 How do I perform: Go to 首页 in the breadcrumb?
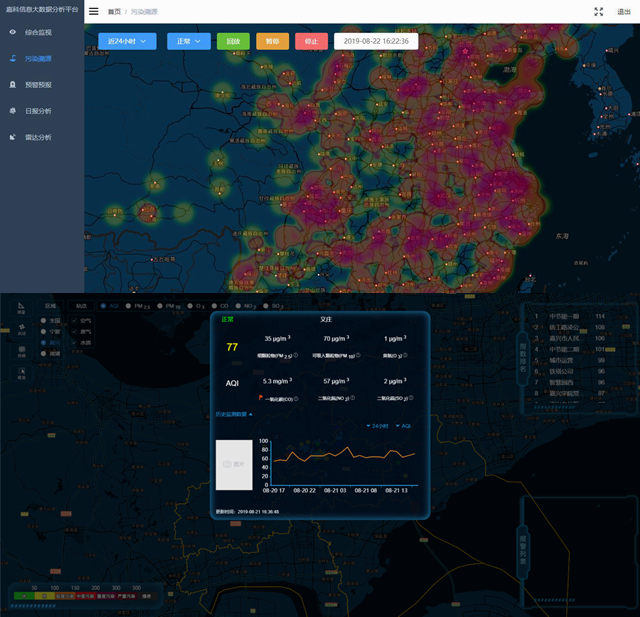(x=114, y=11)
